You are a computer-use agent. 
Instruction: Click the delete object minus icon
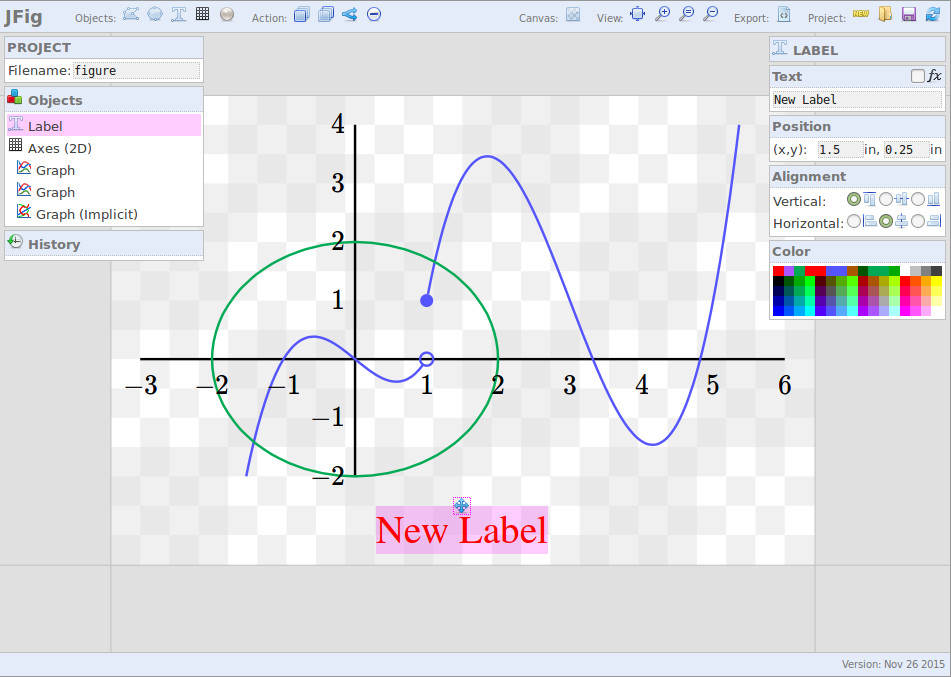coord(374,14)
